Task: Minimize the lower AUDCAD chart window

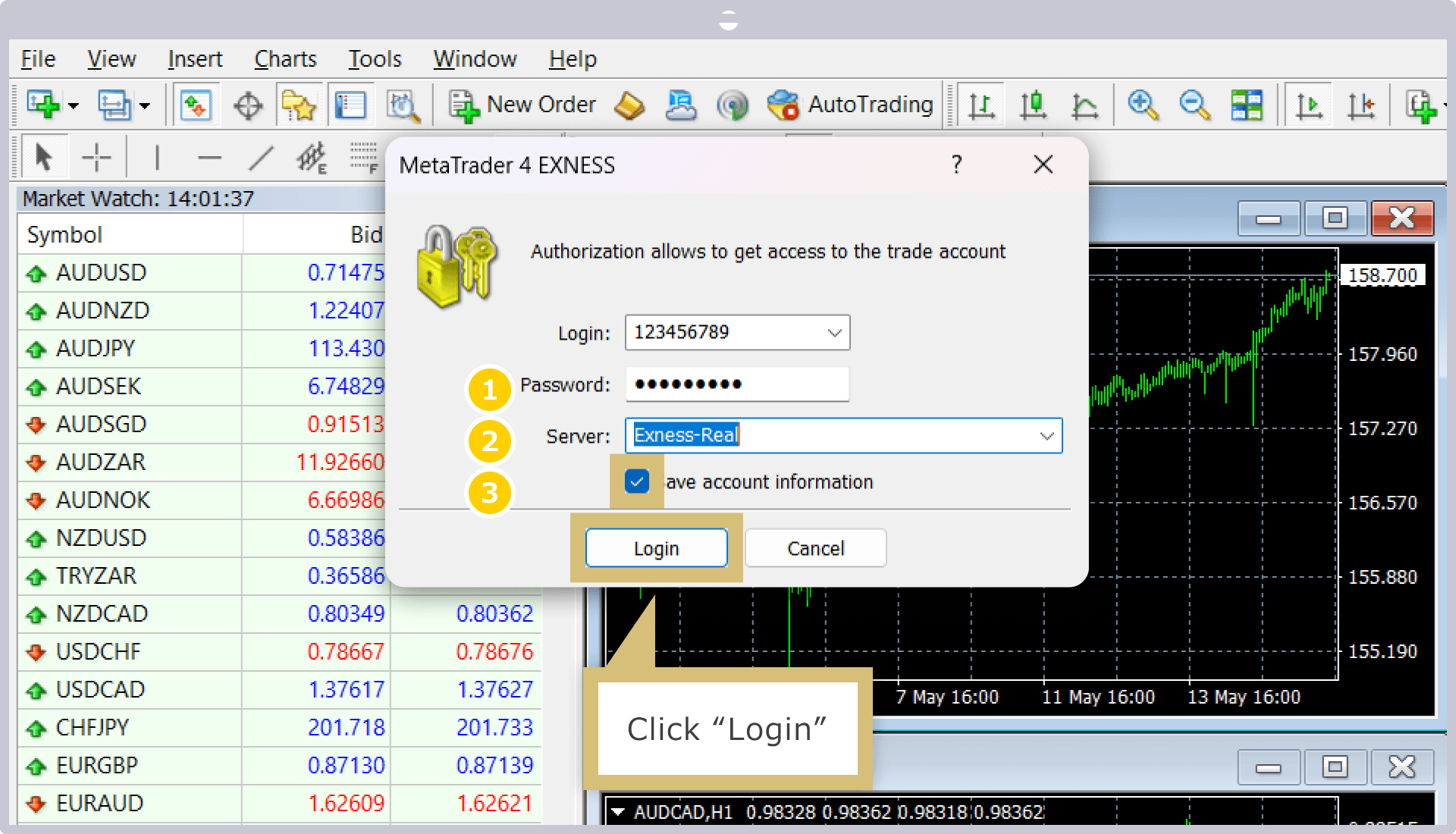Action: (1268, 767)
